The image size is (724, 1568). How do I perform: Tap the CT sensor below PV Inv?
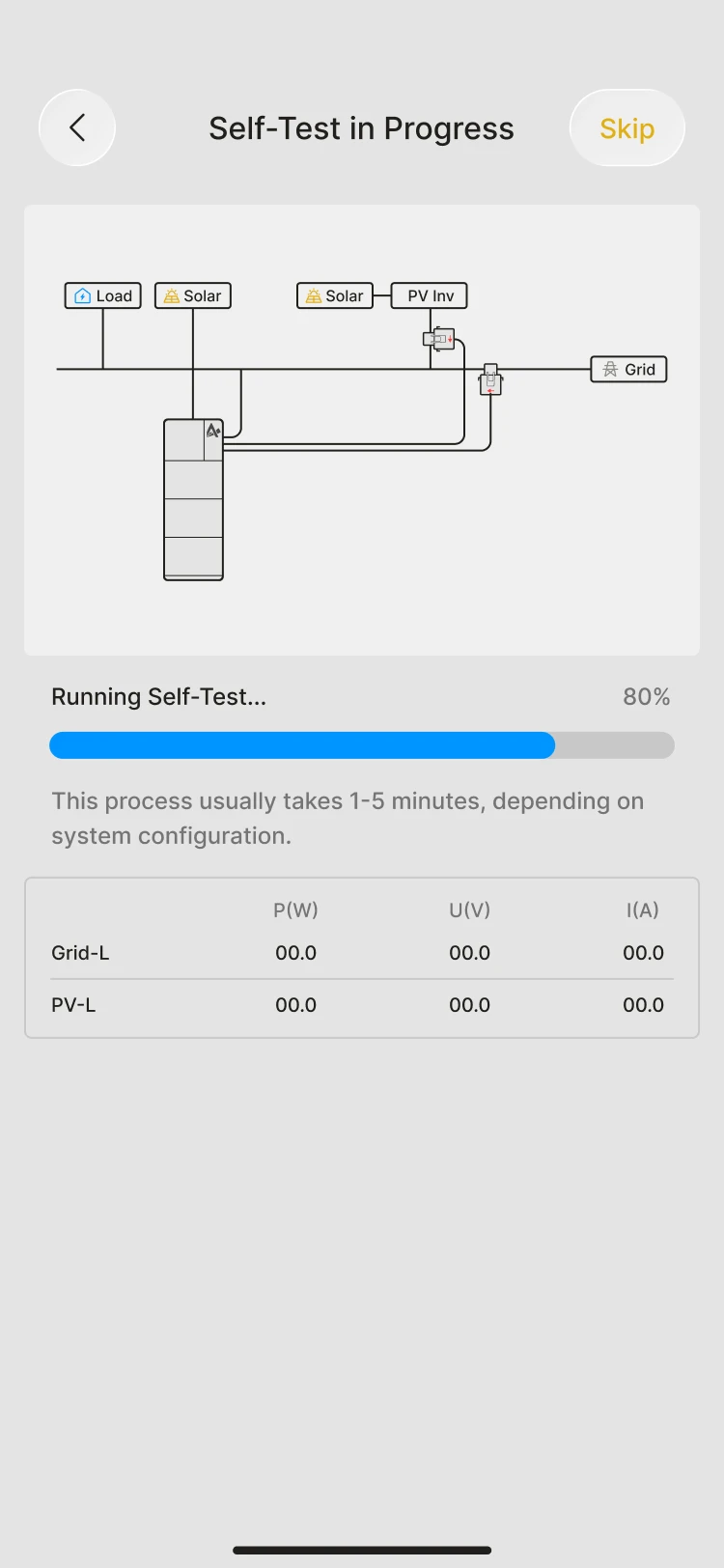pos(439,339)
